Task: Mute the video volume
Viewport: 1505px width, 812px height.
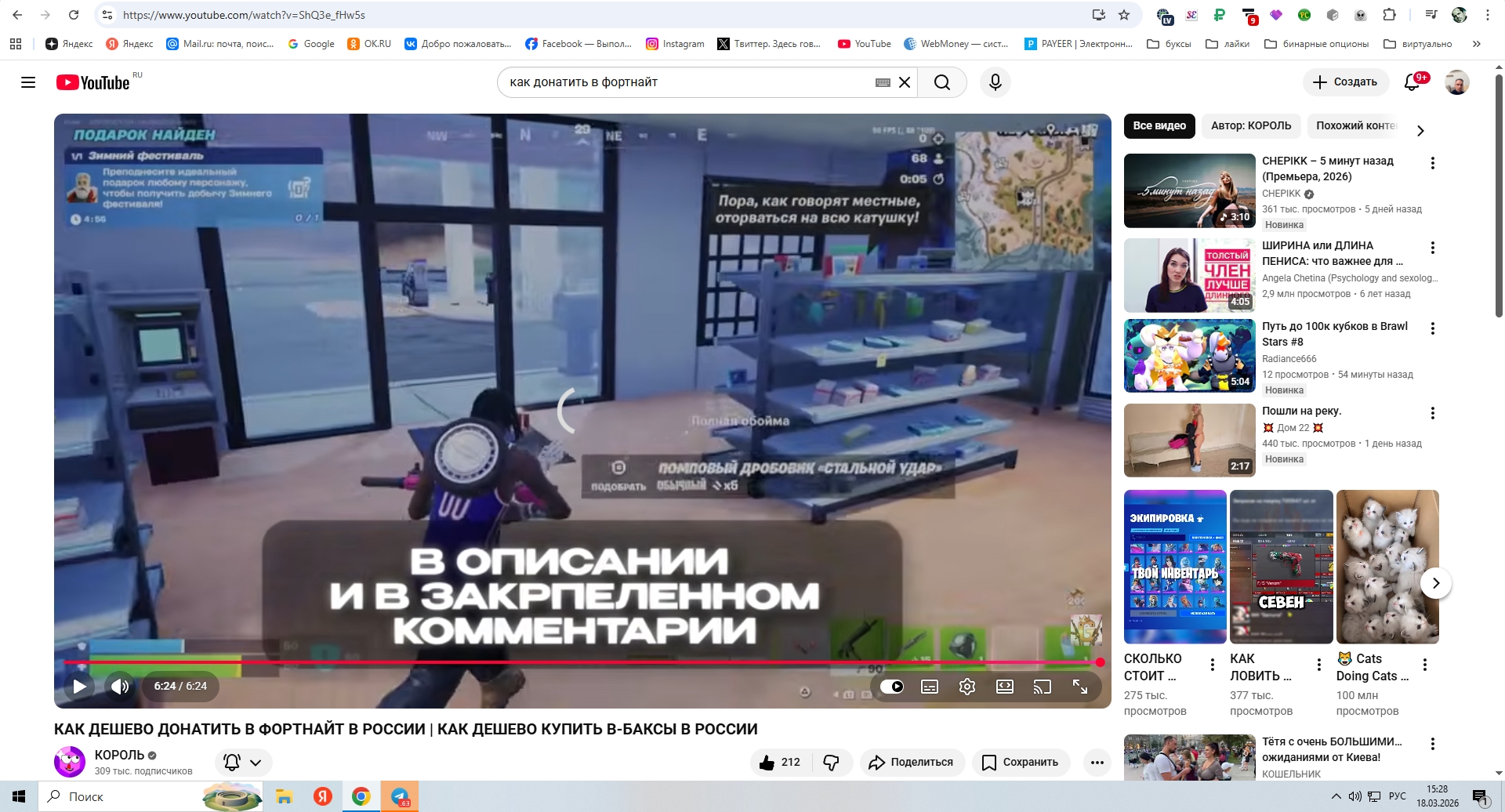Action: coord(120,687)
